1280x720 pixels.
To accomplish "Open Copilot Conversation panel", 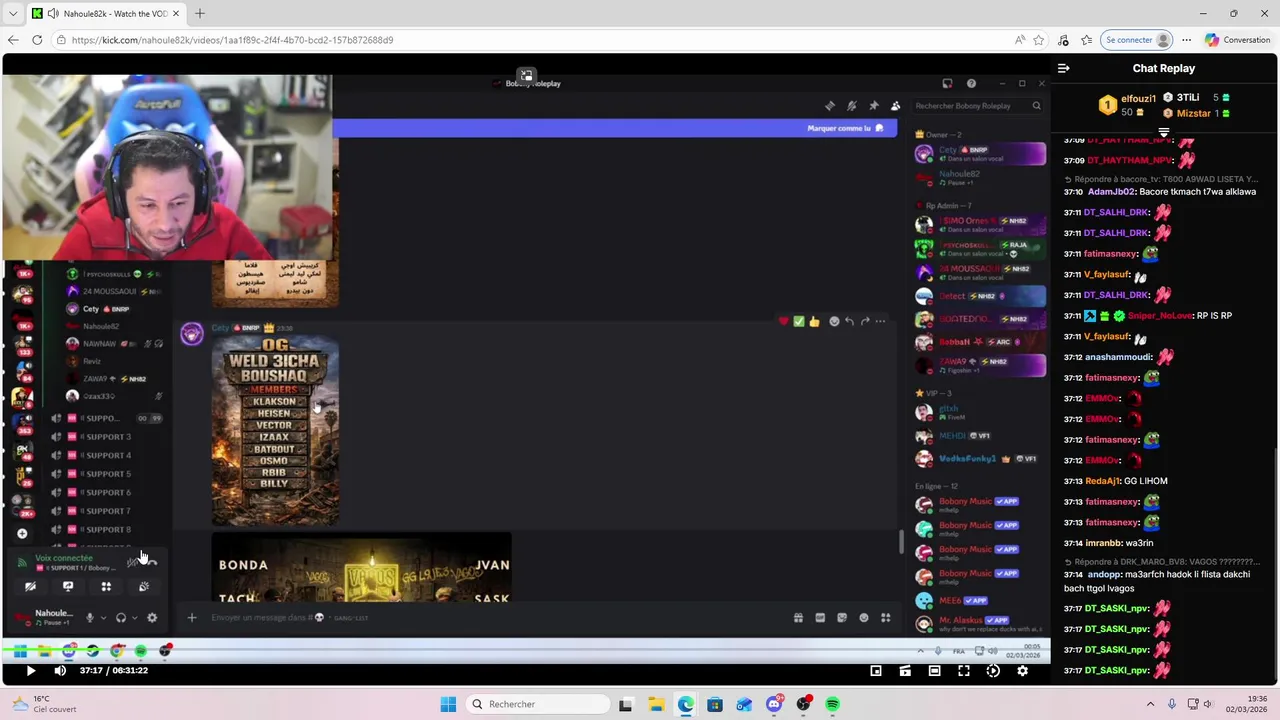I will coord(1238,40).
